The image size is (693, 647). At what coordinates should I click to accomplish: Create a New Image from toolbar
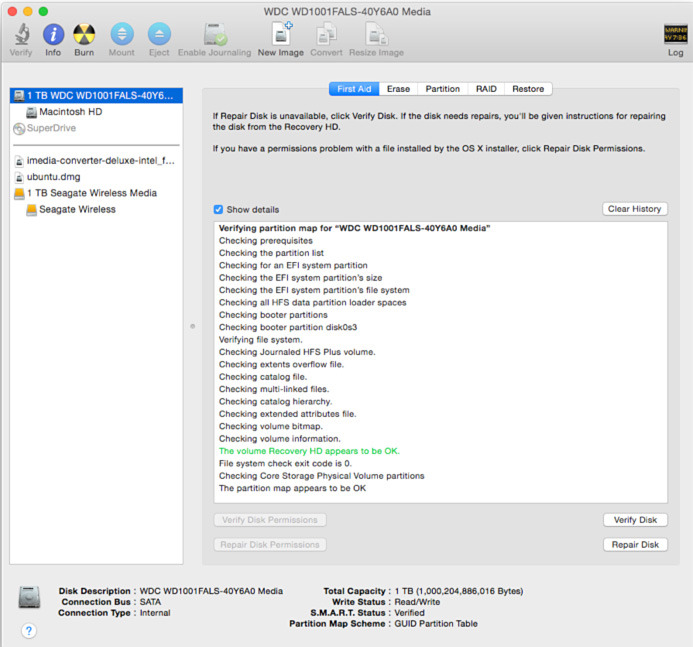(281, 33)
